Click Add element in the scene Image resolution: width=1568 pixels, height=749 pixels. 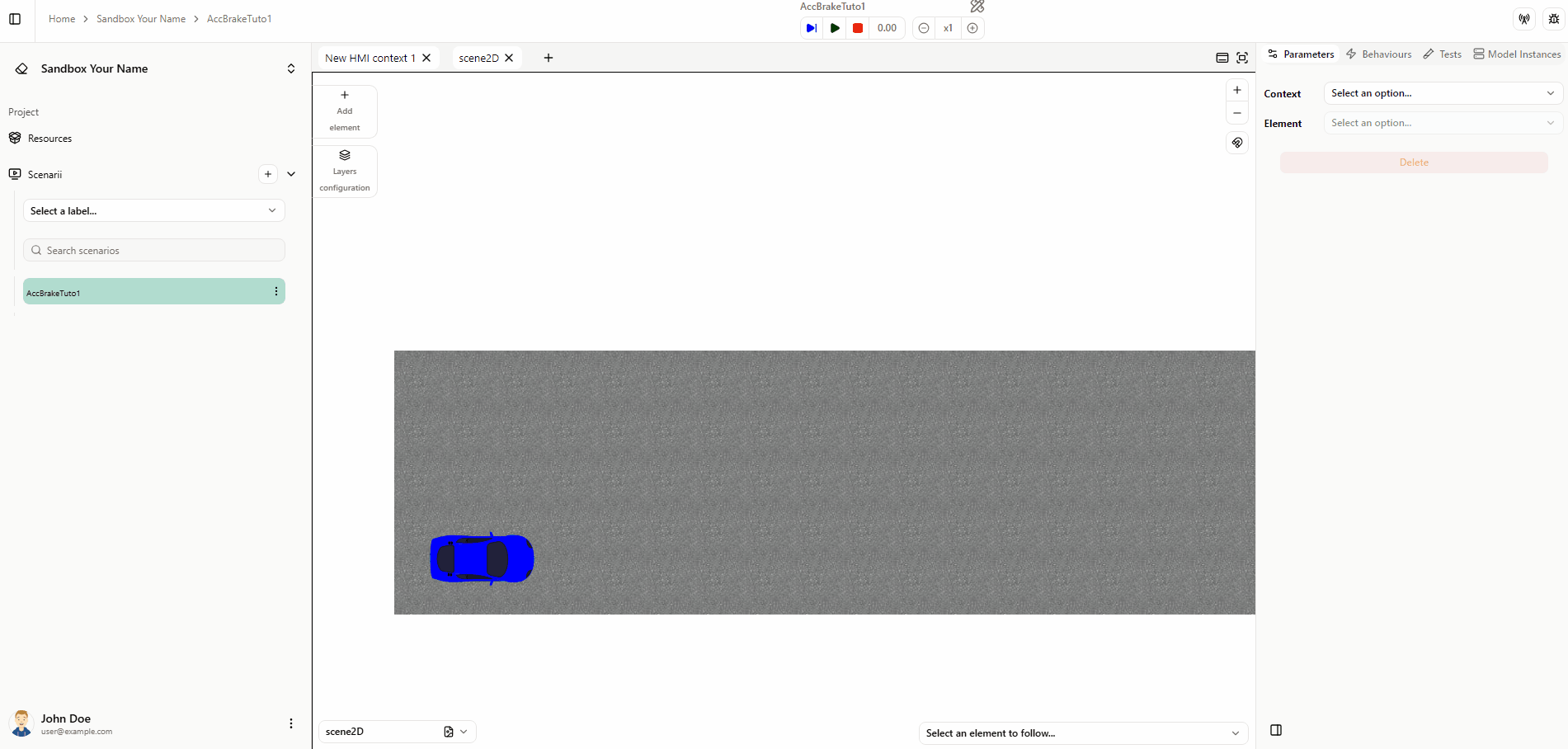(345, 111)
